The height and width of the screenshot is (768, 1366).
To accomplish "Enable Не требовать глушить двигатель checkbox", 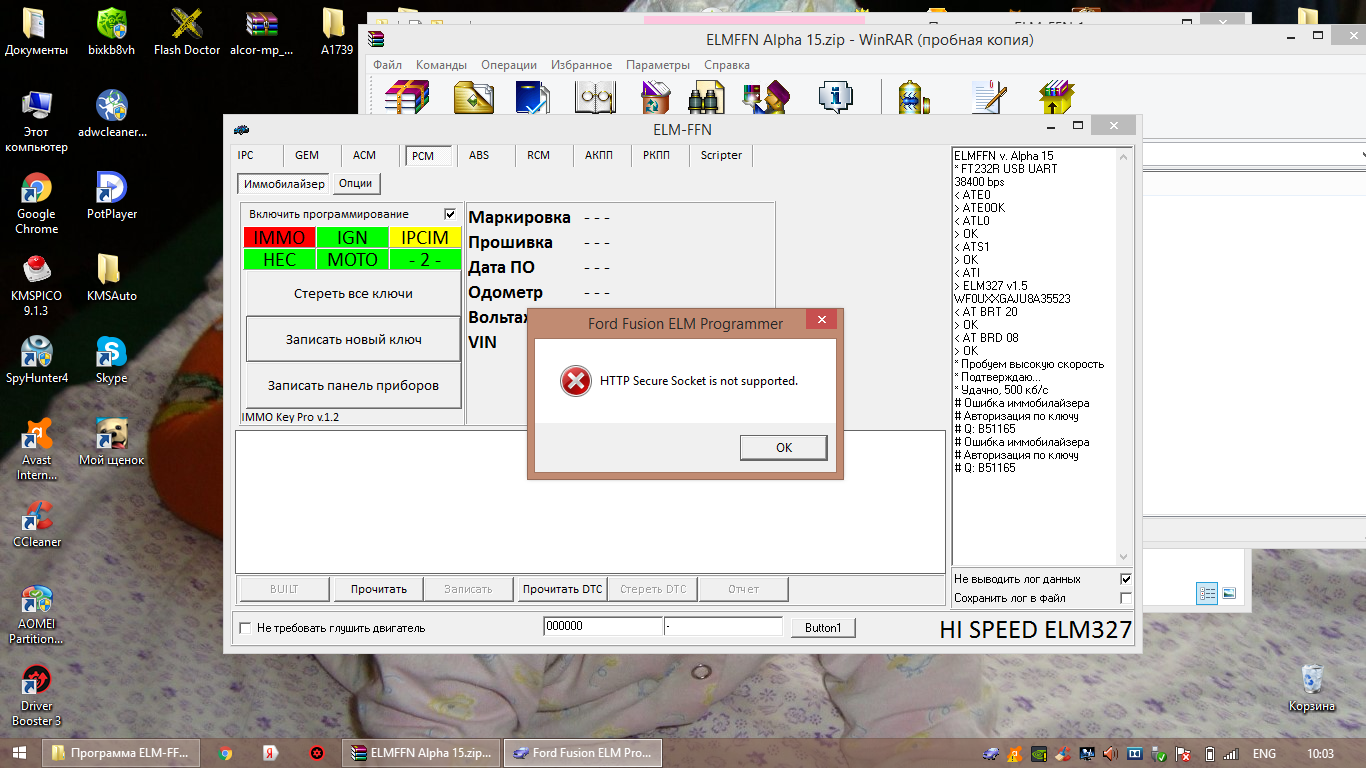I will 246,628.
